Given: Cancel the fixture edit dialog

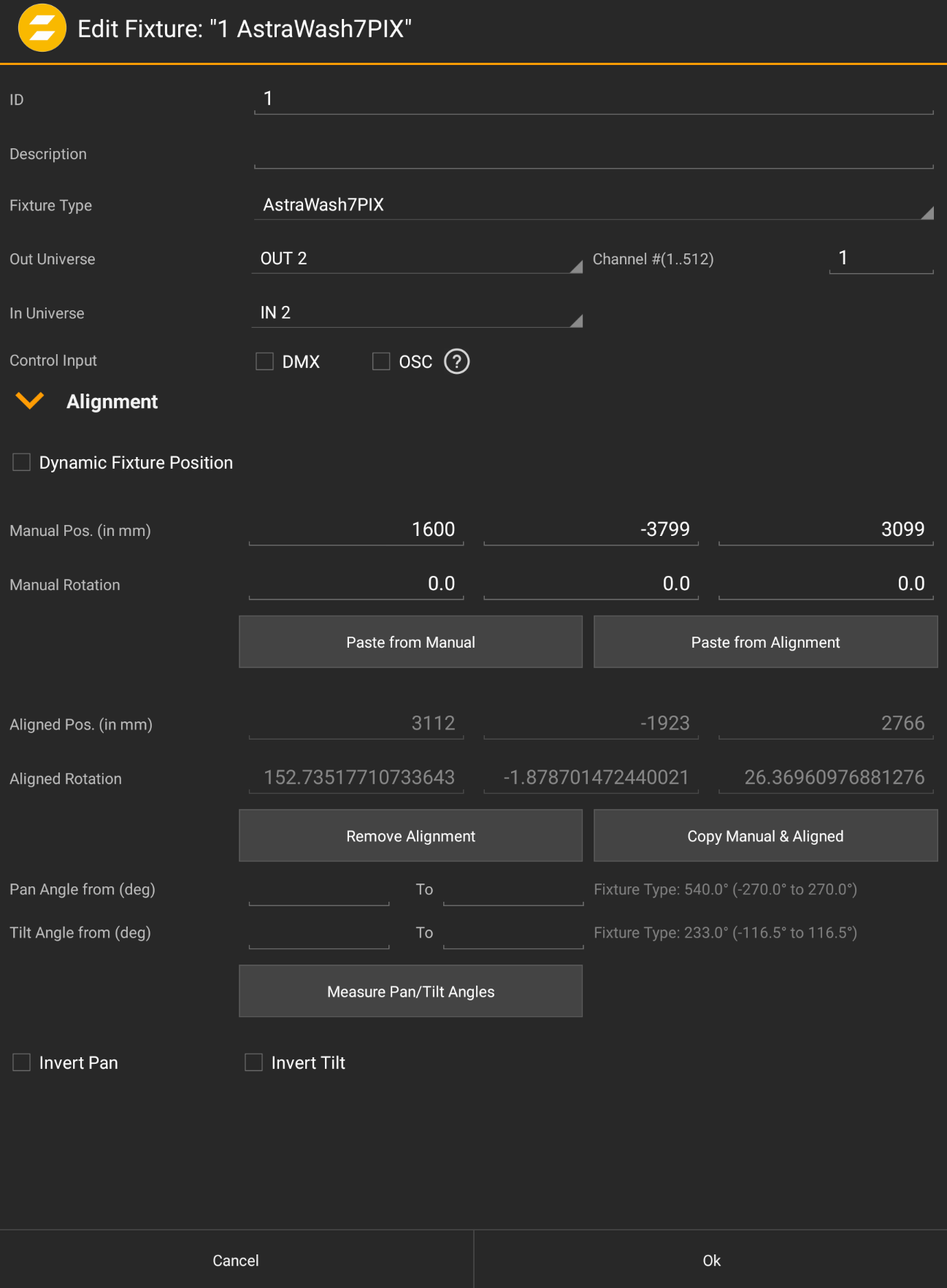Looking at the screenshot, I should 236,1260.
